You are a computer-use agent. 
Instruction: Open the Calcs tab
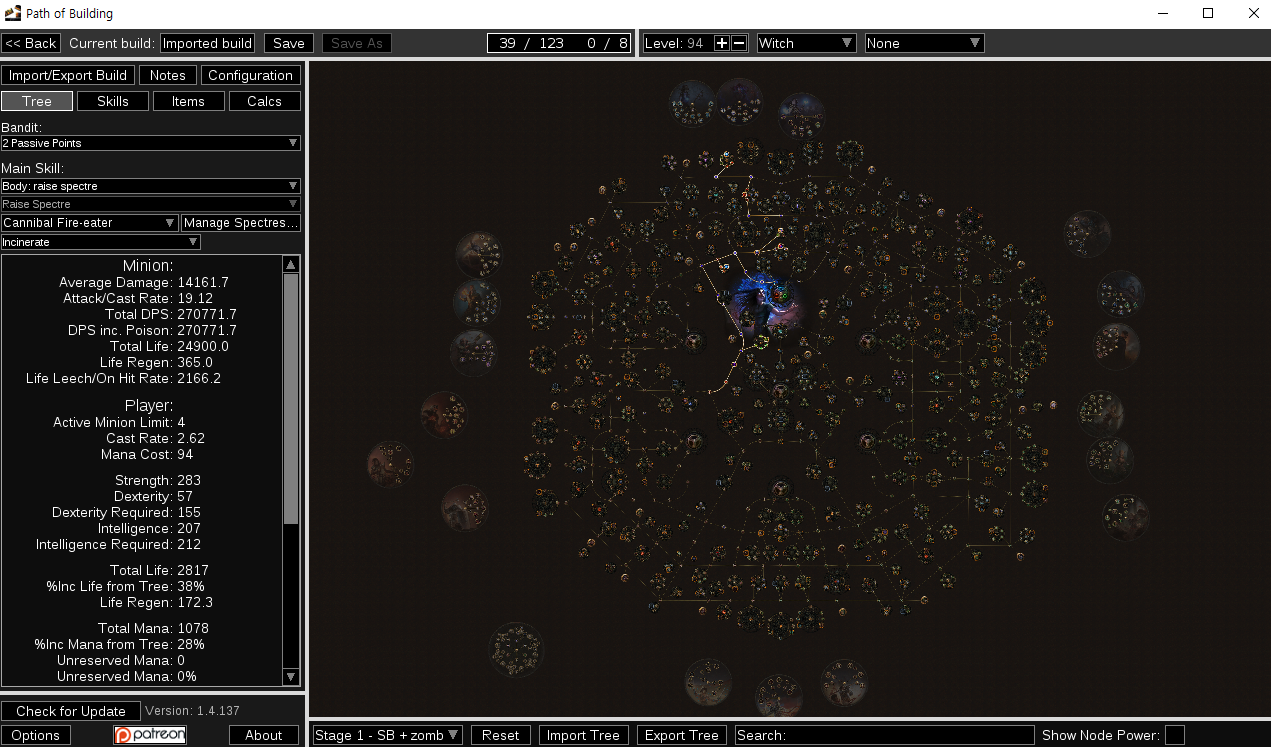coord(264,101)
